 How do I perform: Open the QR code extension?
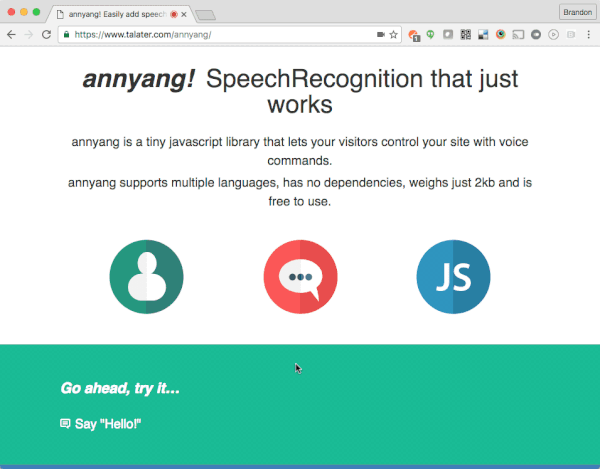465,35
